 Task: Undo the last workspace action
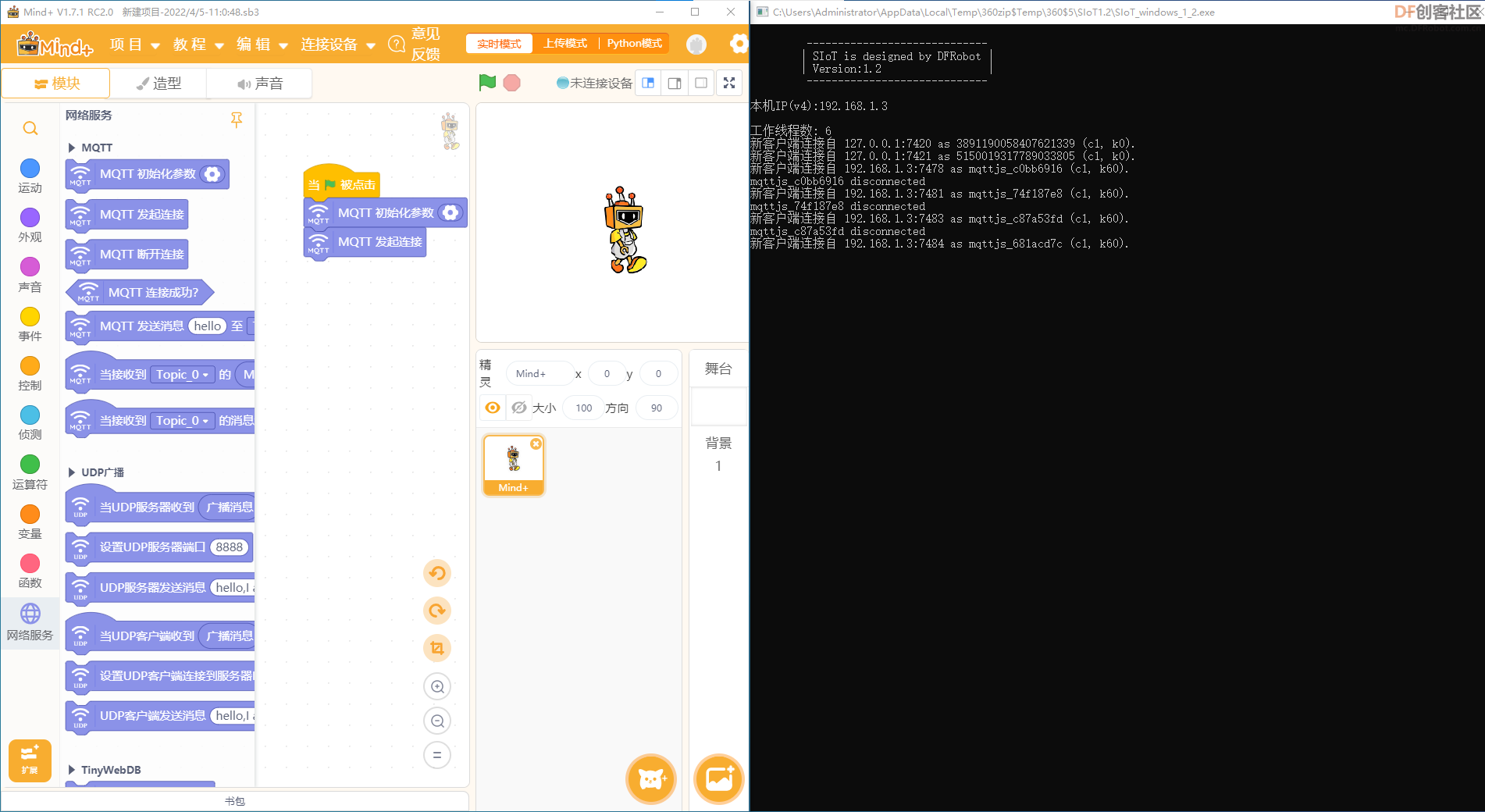coord(437,573)
